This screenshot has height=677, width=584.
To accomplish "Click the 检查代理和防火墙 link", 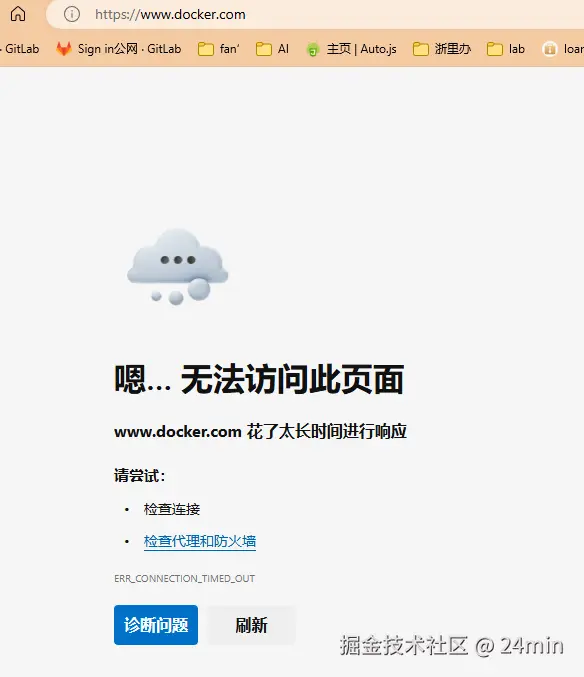I will click(x=200, y=541).
